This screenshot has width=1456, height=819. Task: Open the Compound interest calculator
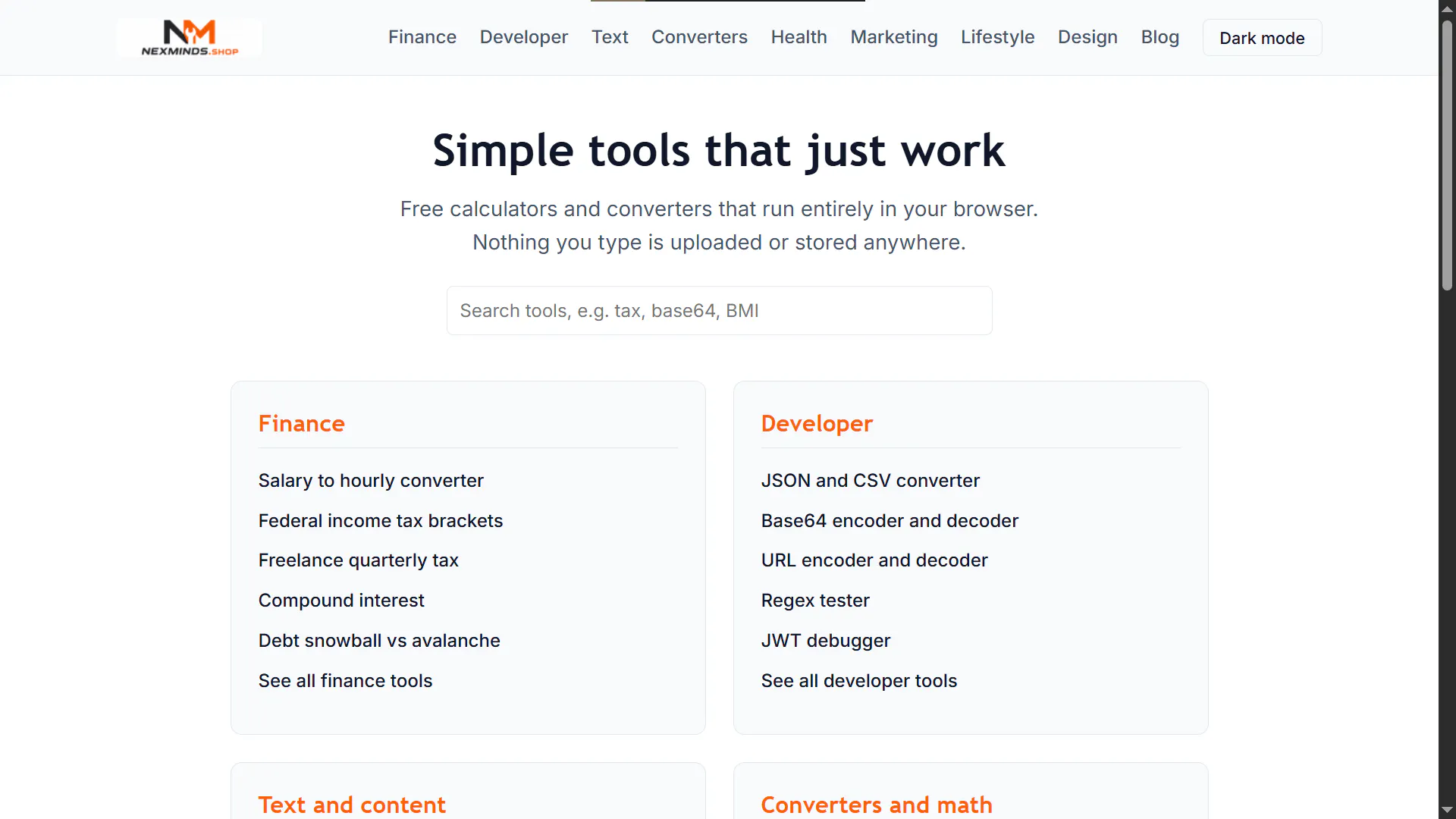point(341,601)
